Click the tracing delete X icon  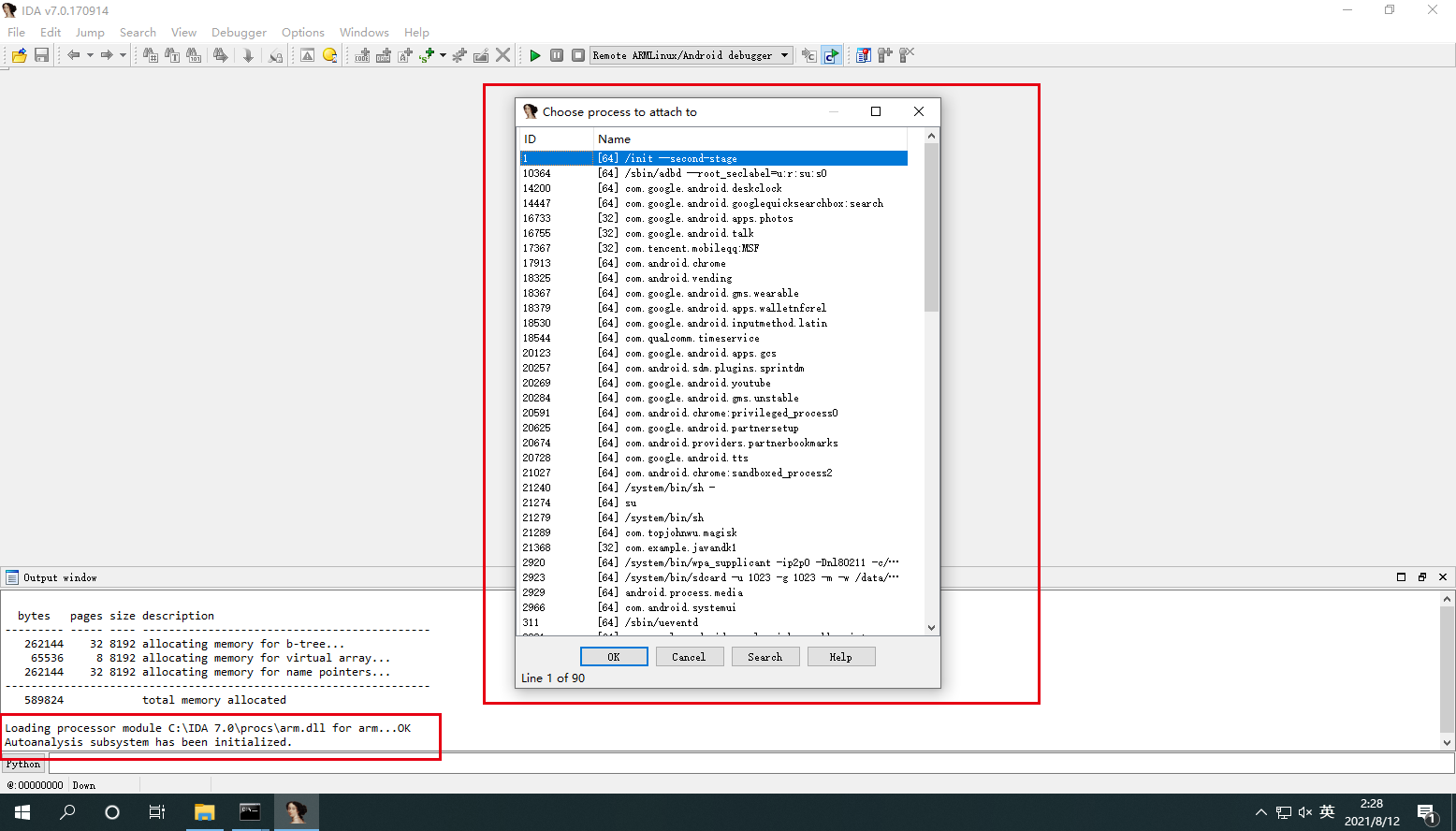tap(906, 55)
